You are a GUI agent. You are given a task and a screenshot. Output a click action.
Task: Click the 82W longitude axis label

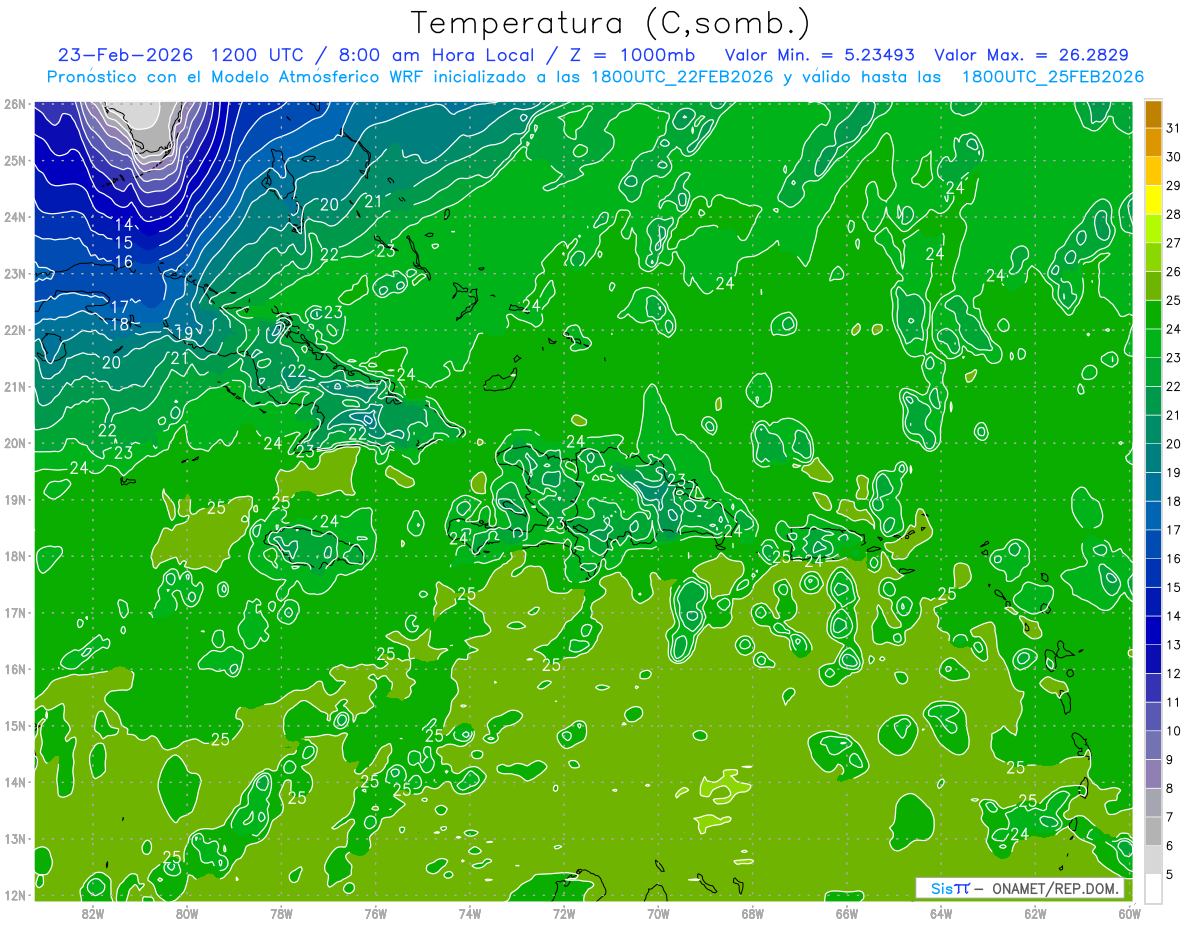coord(92,913)
